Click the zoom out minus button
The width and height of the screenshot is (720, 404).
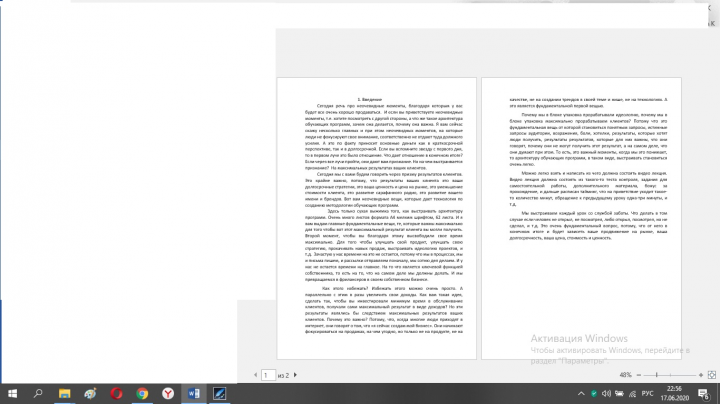click(x=638, y=375)
